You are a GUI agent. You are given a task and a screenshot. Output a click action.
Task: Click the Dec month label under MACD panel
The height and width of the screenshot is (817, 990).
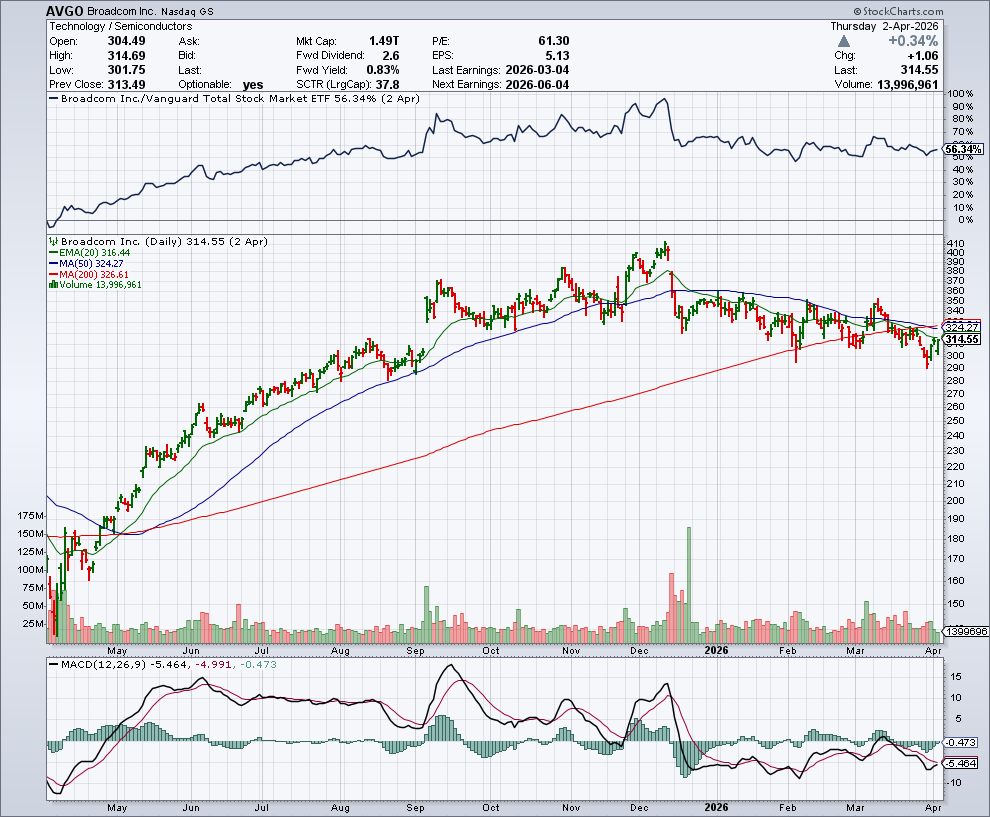click(640, 808)
